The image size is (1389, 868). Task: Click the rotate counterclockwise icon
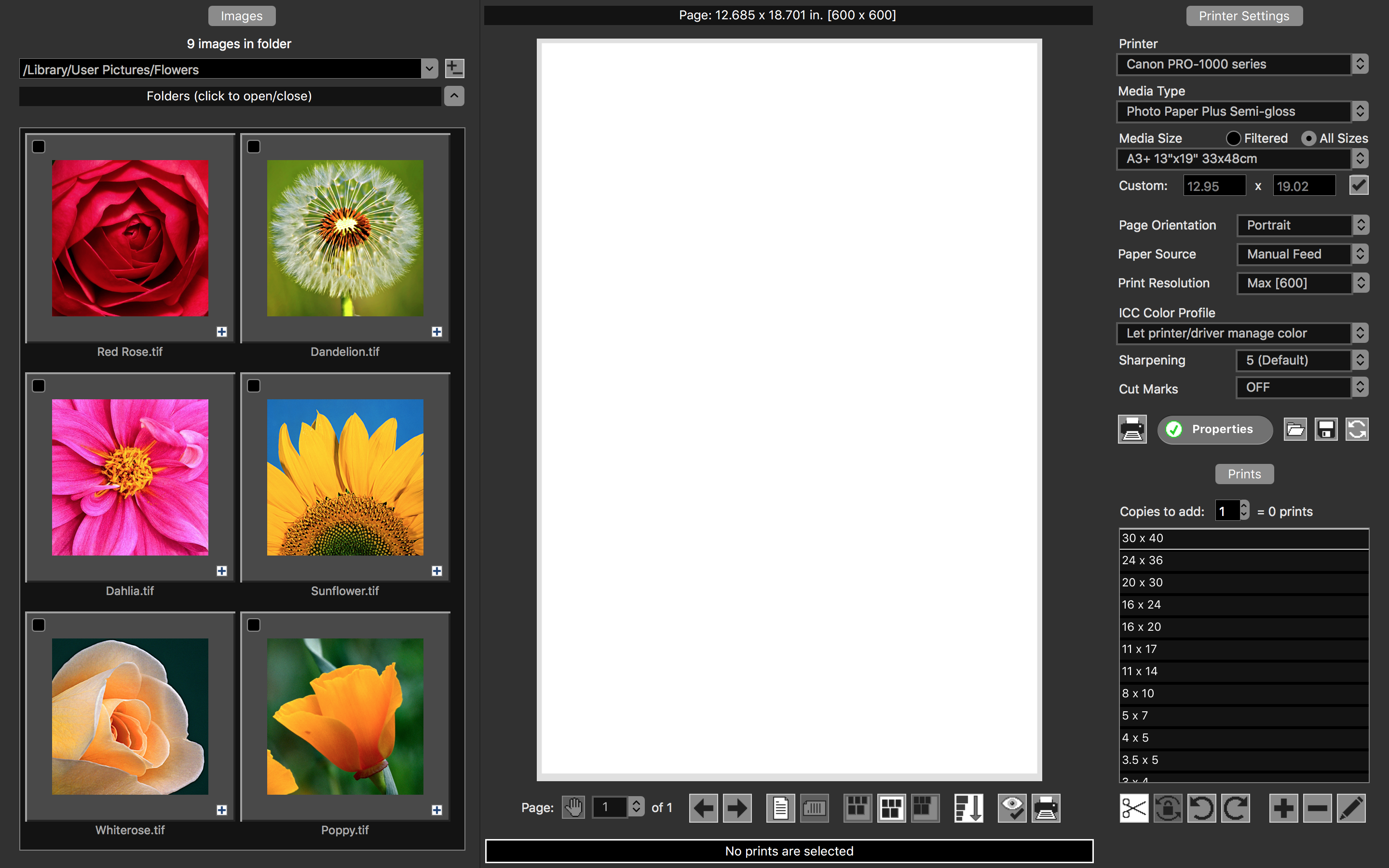click(1203, 808)
